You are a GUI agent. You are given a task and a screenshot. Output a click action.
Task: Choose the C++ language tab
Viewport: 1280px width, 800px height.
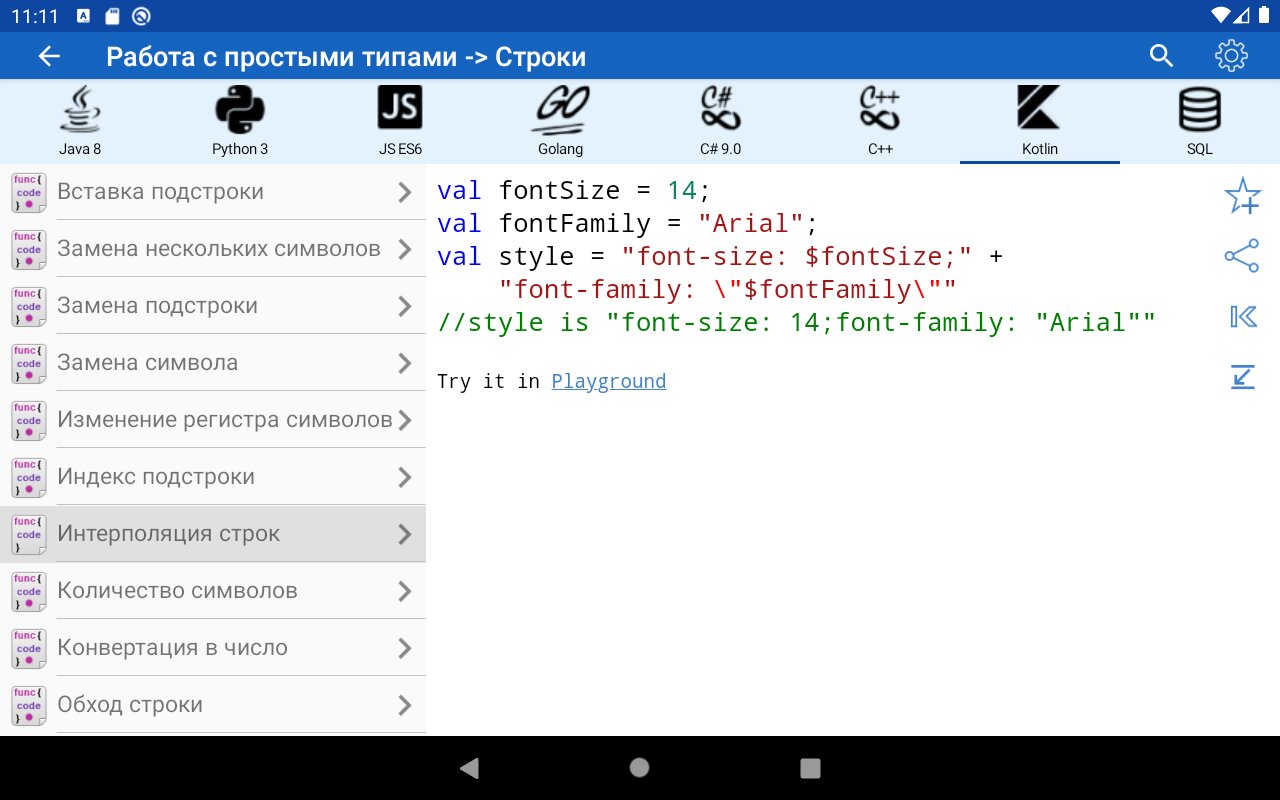click(x=880, y=121)
